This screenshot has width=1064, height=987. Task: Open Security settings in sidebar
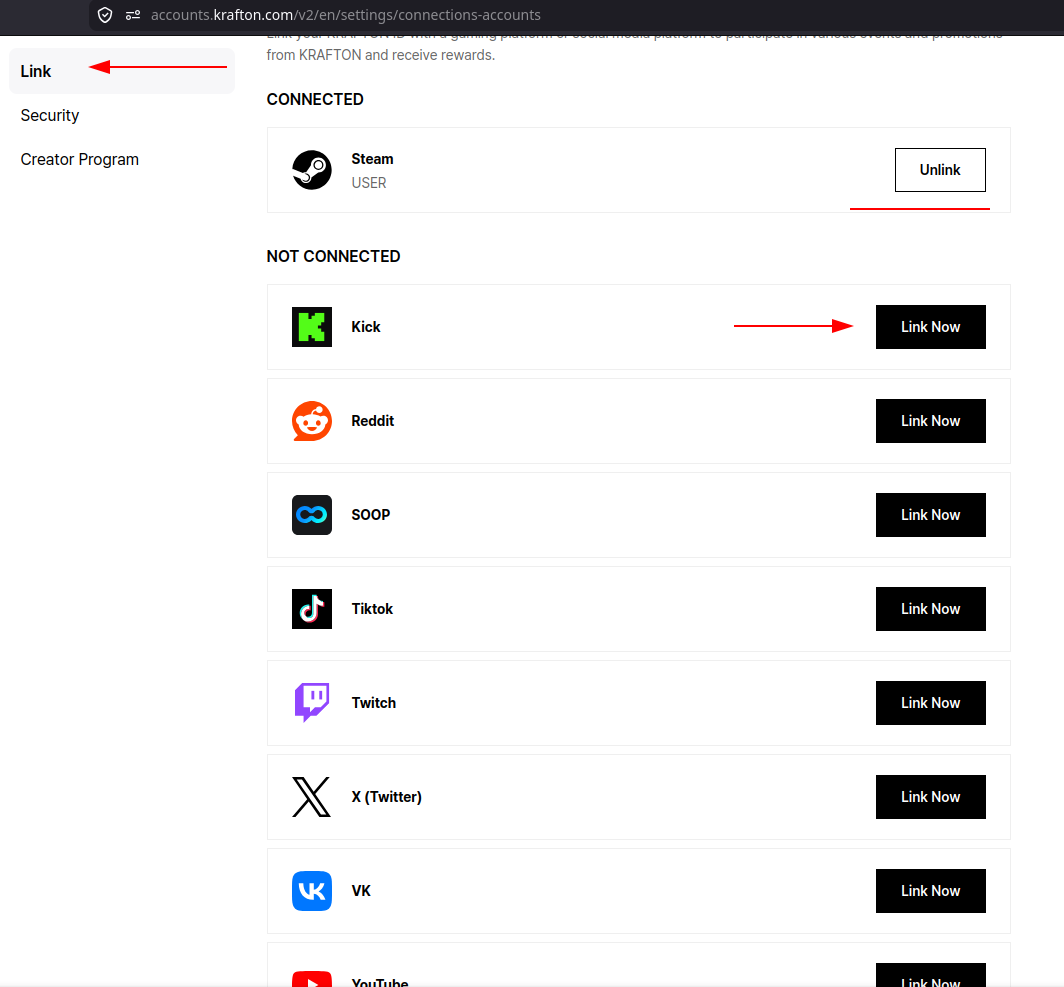click(50, 115)
